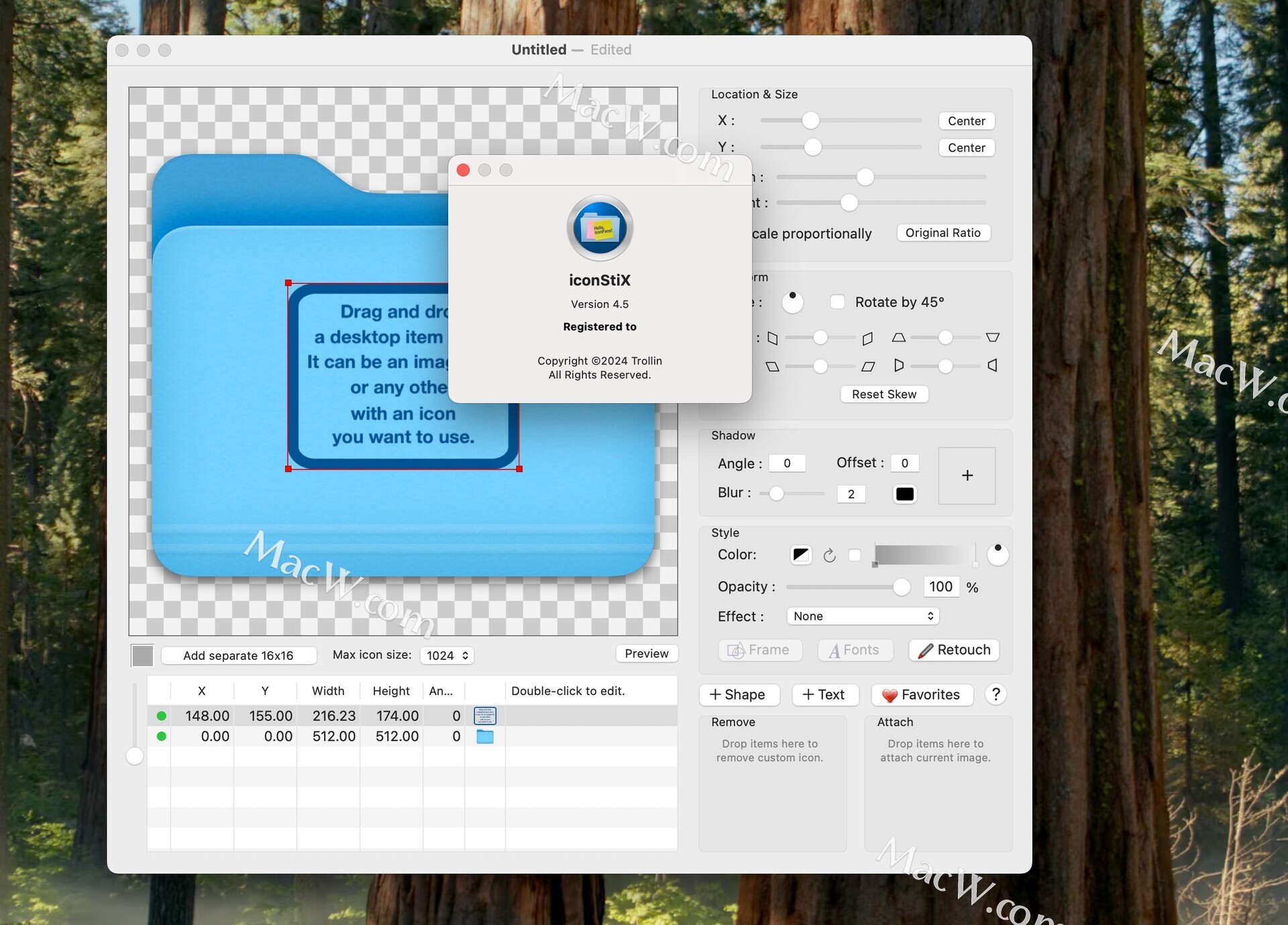Image resolution: width=1288 pixels, height=925 pixels.
Task: Toggle the small checkbox beside color gradient
Action: pyautogui.click(x=855, y=555)
